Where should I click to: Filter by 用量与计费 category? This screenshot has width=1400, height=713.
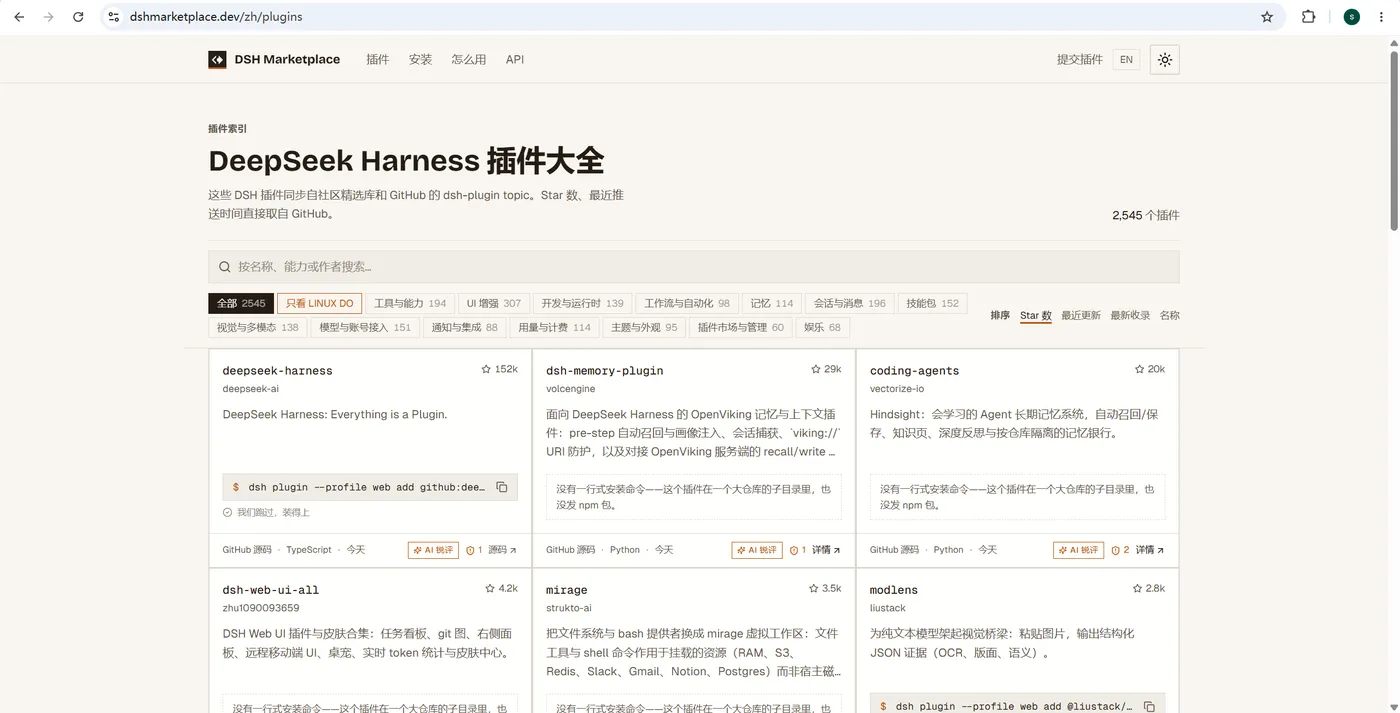554,327
